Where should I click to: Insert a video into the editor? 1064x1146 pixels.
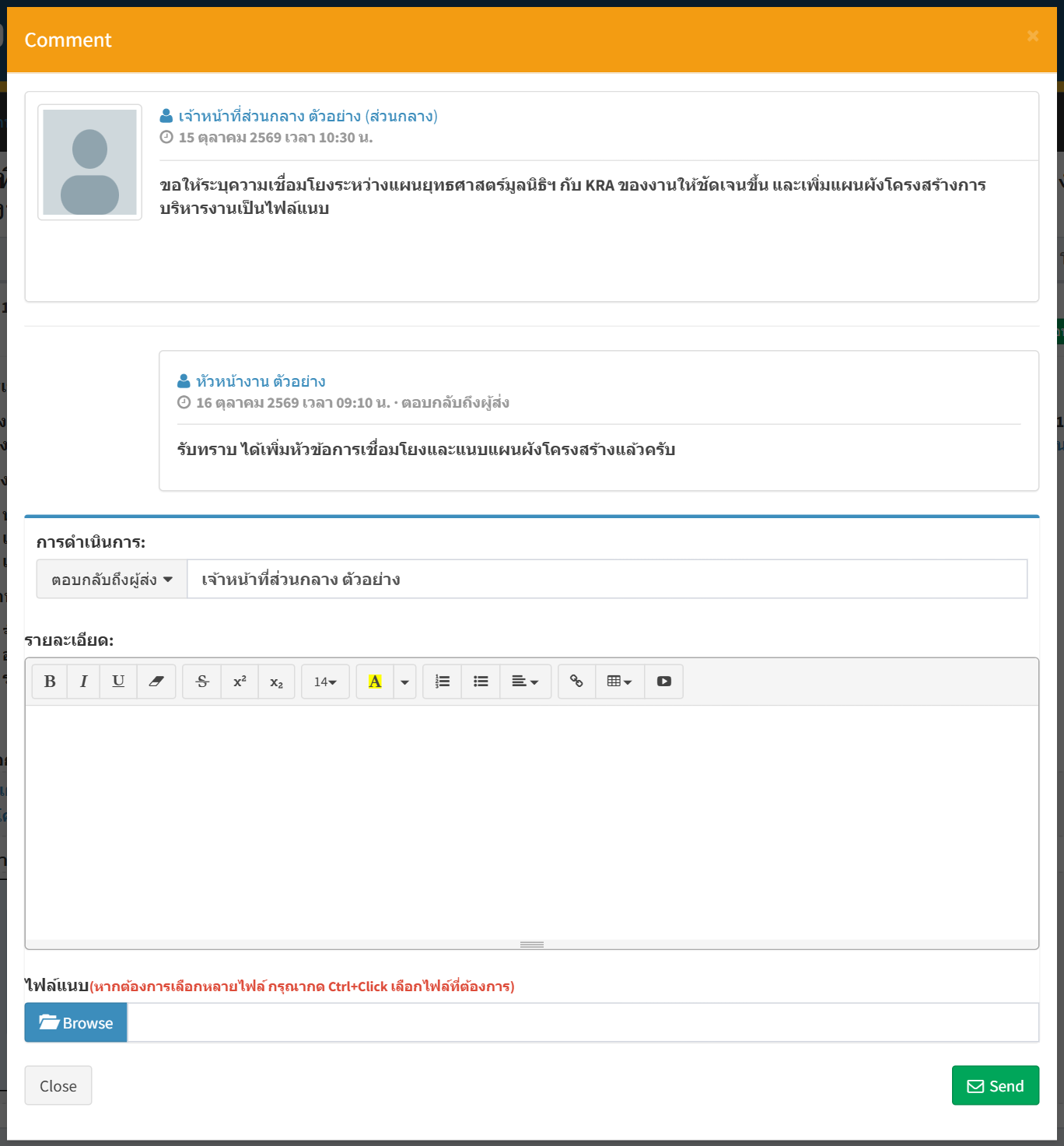[663, 682]
